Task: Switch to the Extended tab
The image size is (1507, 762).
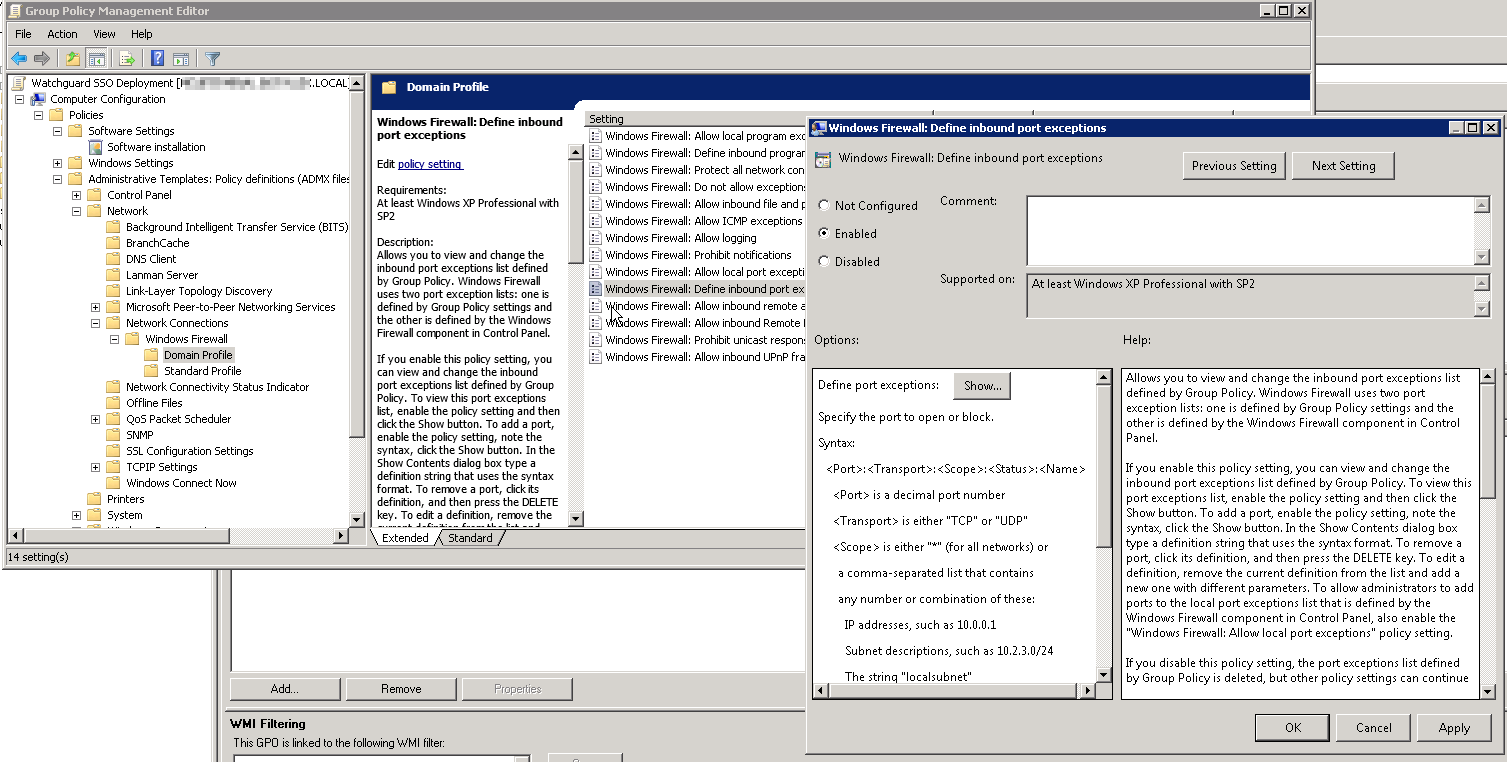Action: [405, 538]
